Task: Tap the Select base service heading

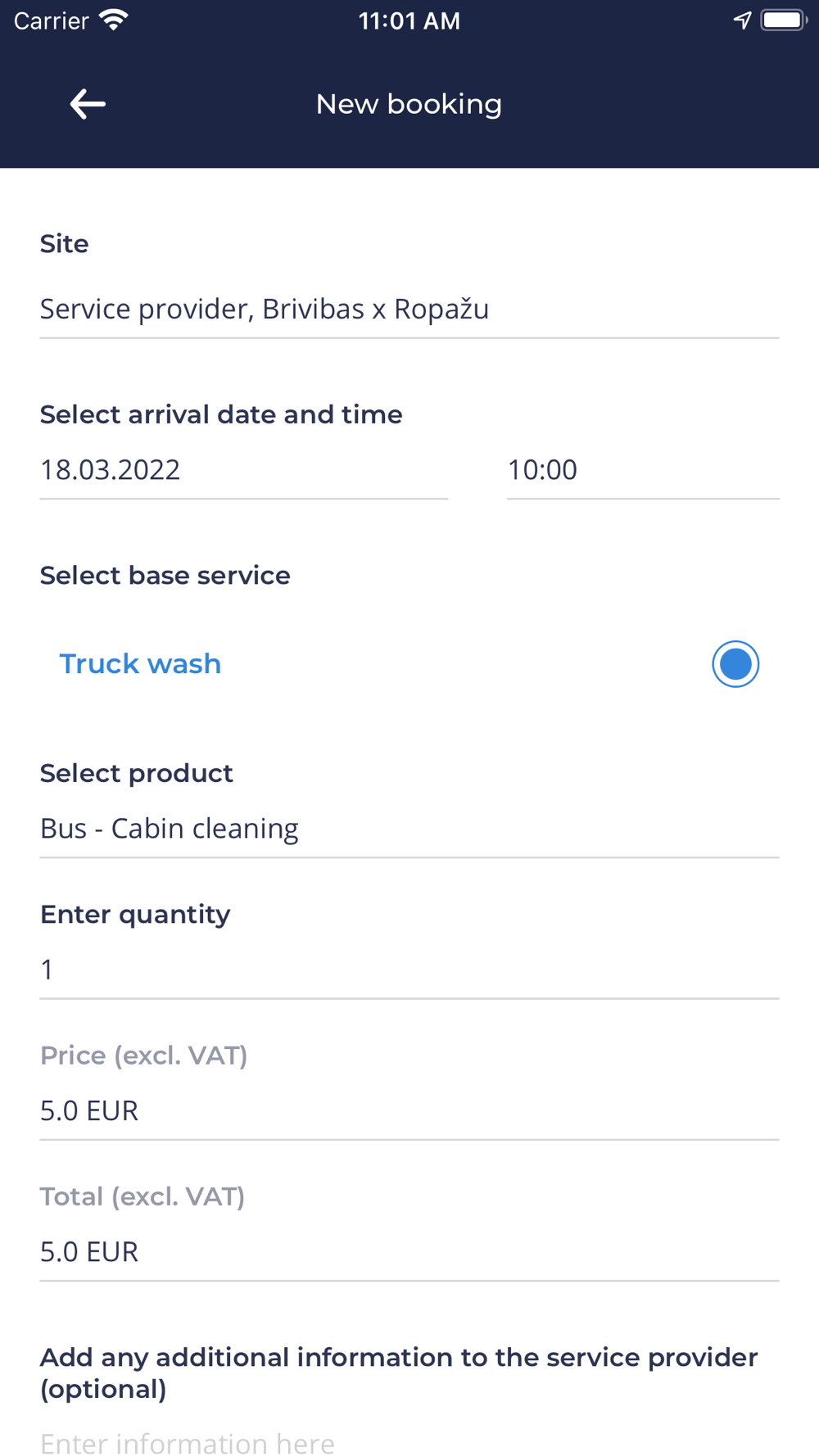Action: click(165, 576)
